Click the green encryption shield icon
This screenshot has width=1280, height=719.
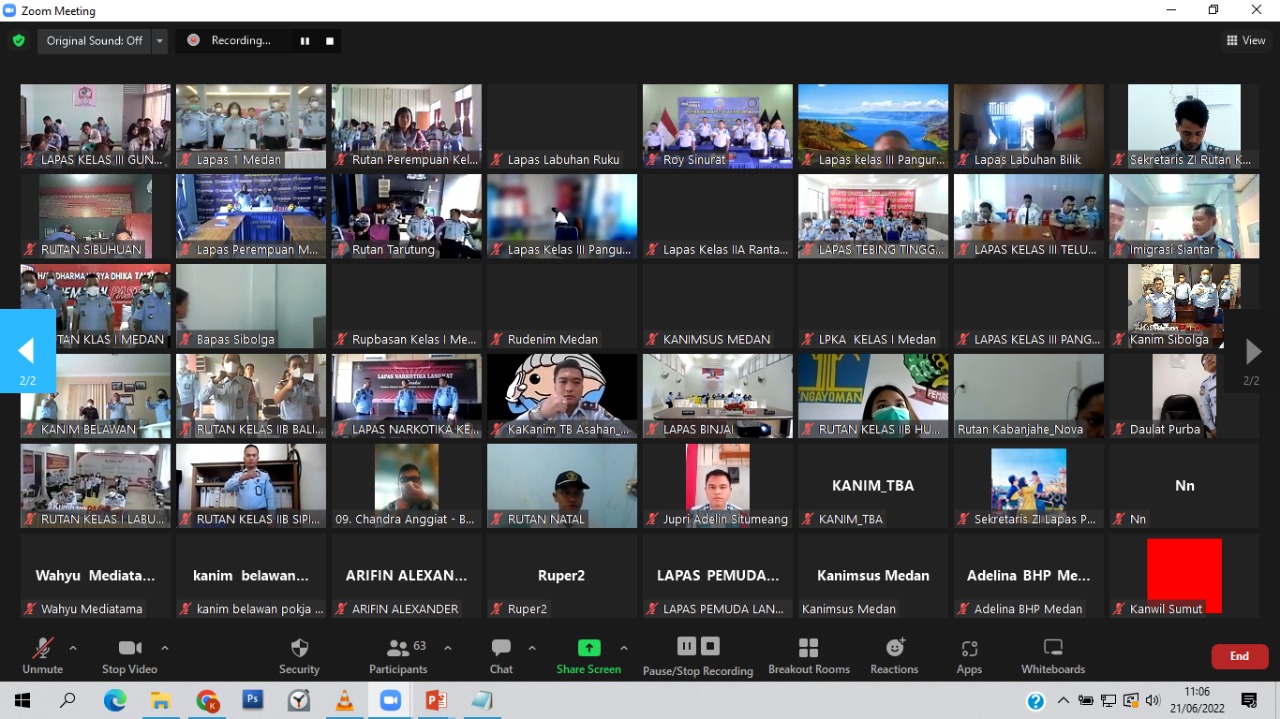tap(19, 41)
